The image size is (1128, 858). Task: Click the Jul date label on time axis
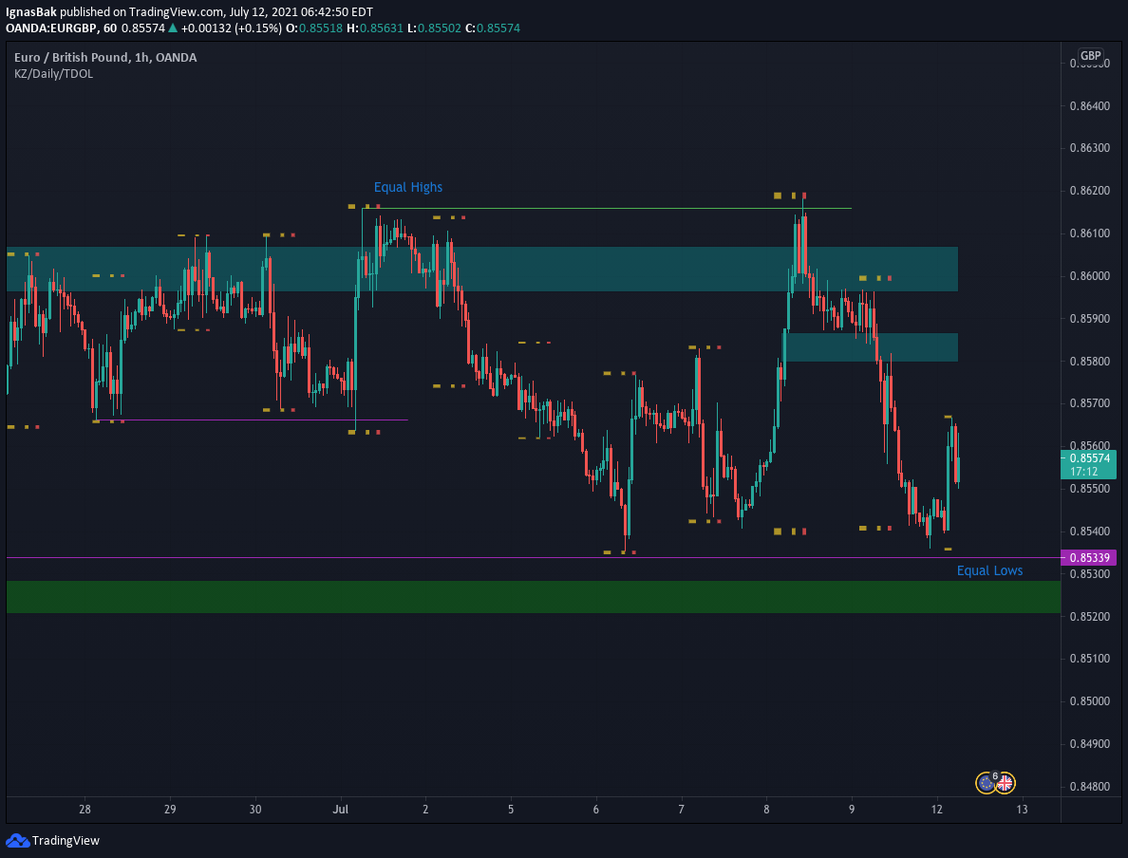tap(340, 809)
